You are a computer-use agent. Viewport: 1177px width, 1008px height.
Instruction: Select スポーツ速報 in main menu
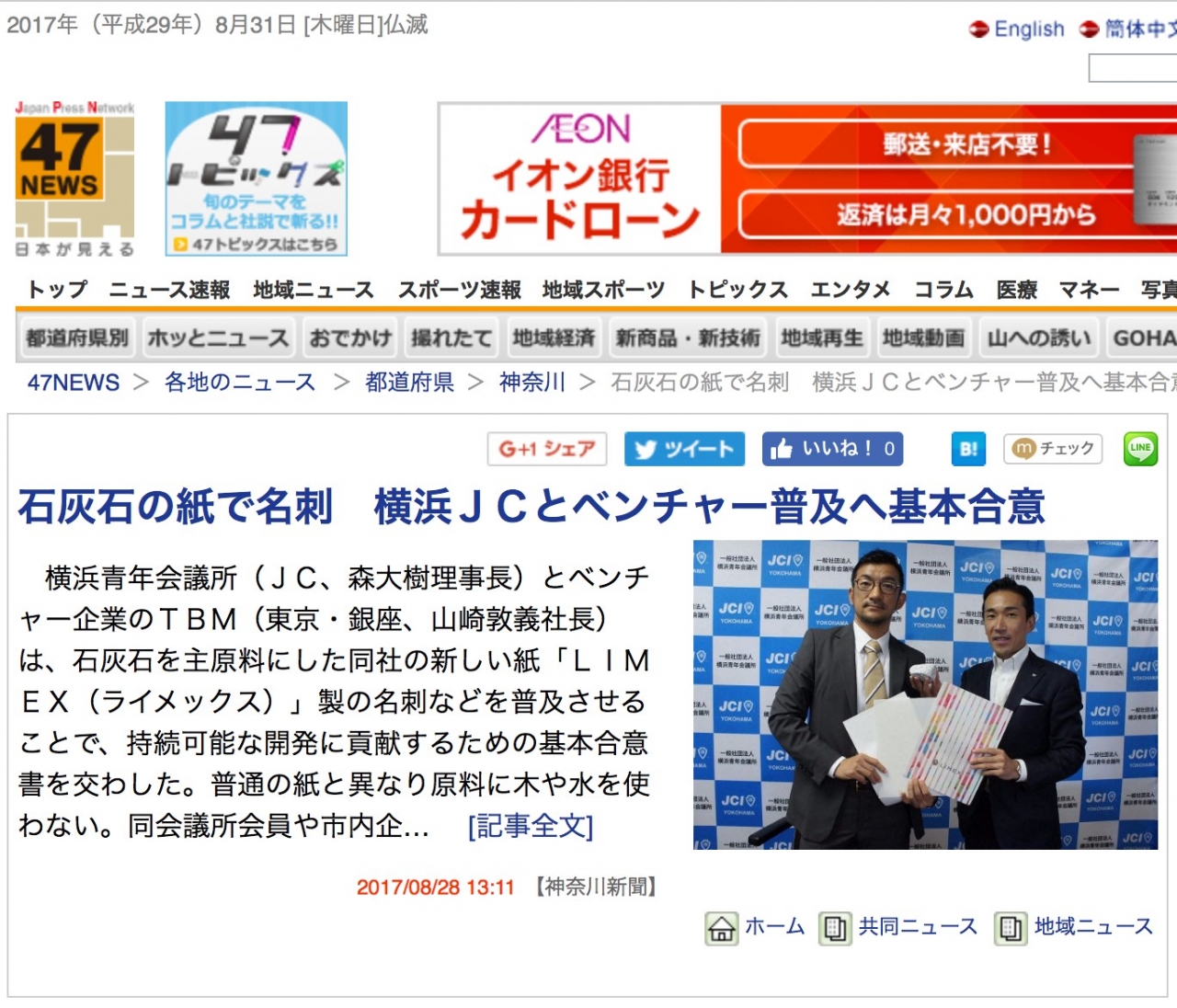(x=459, y=291)
